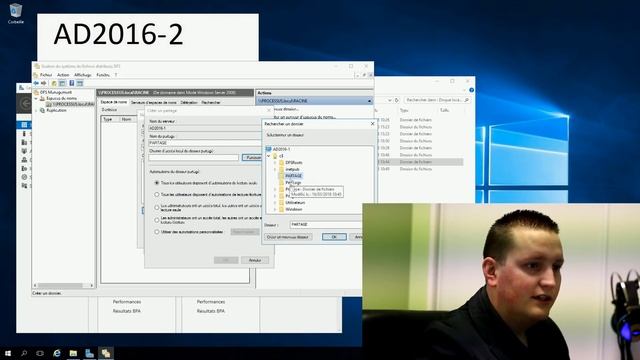640x360 pixels.
Task: Switch to the Espace de noms tab
Action: [114, 102]
